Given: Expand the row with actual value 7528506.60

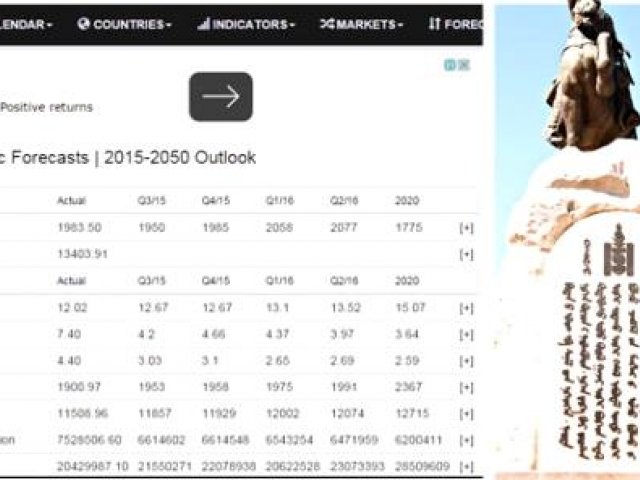Looking at the screenshot, I should tap(465, 440).
